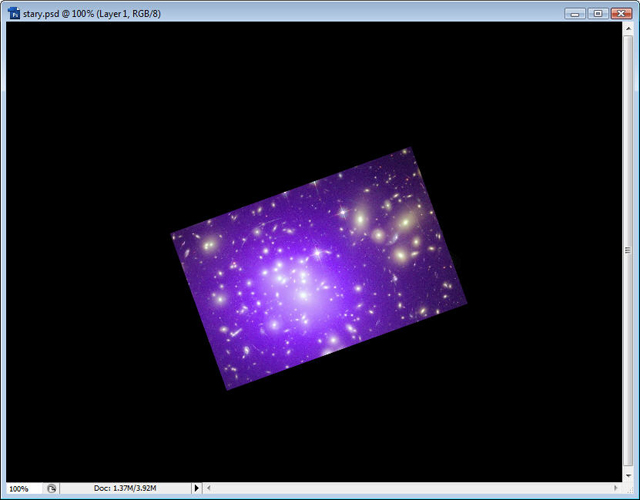Close the stary.psd document window
The height and width of the screenshot is (500, 640).
click(621, 14)
